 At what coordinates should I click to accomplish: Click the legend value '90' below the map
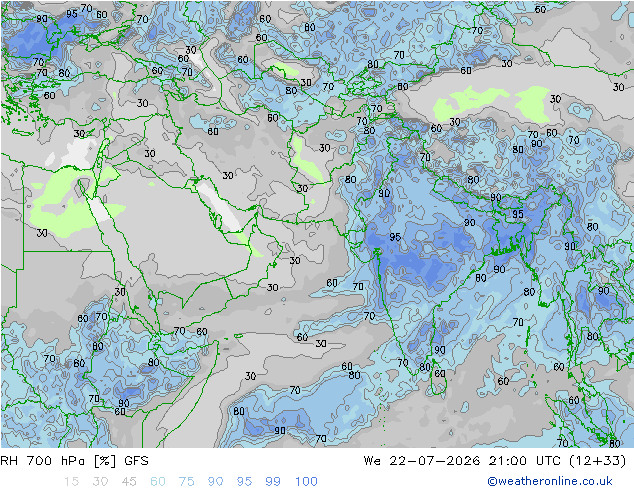(215, 481)
